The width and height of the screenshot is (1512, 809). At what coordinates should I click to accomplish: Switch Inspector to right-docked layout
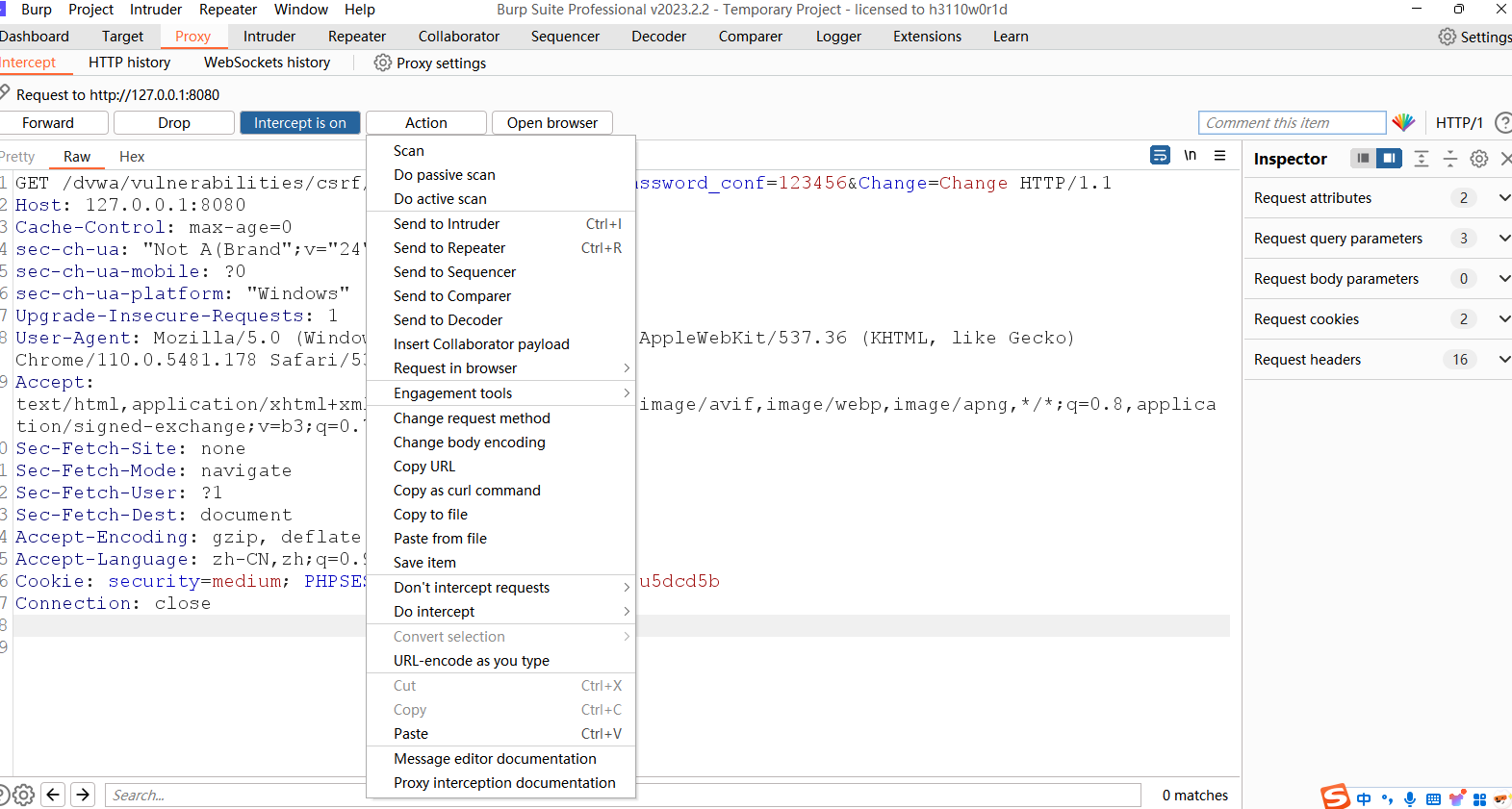(1389, 158)
